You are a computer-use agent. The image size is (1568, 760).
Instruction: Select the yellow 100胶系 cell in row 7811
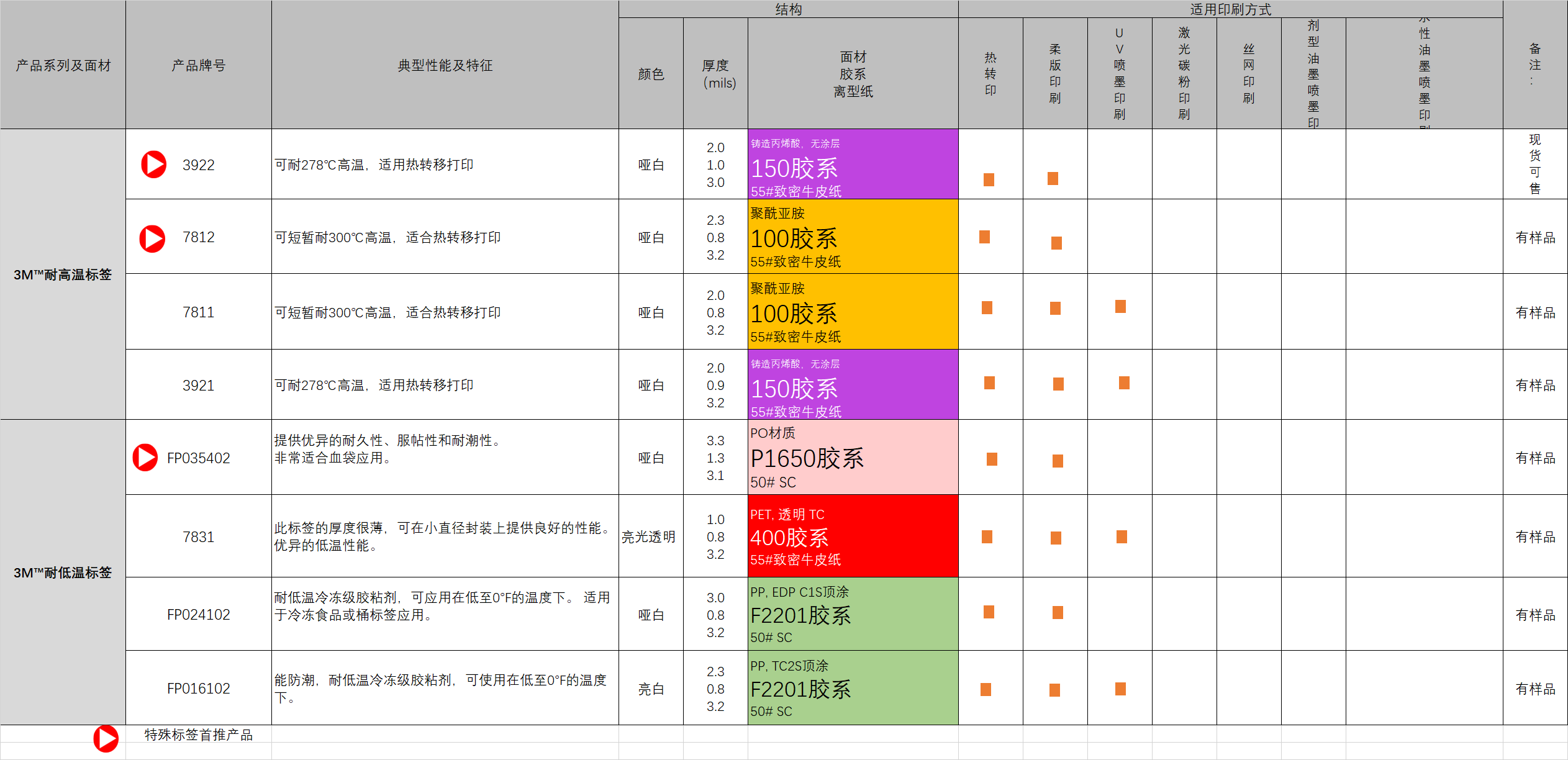853,312
